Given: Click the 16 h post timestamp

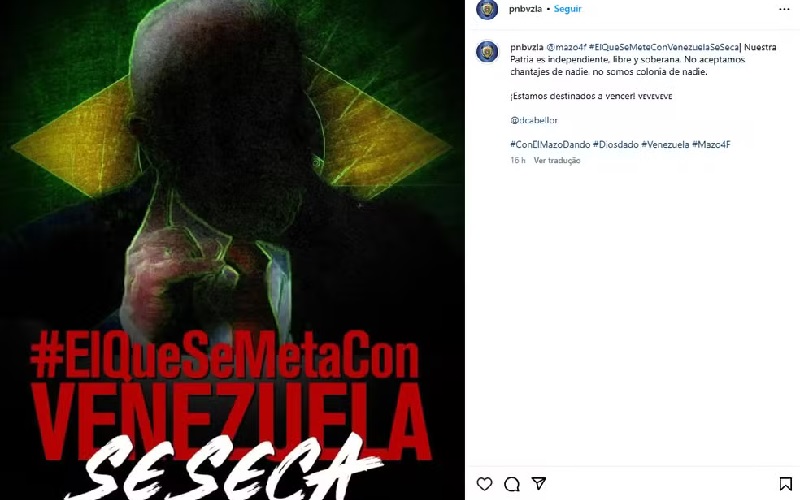Looking at the screenshot, I should click(517, 160).
